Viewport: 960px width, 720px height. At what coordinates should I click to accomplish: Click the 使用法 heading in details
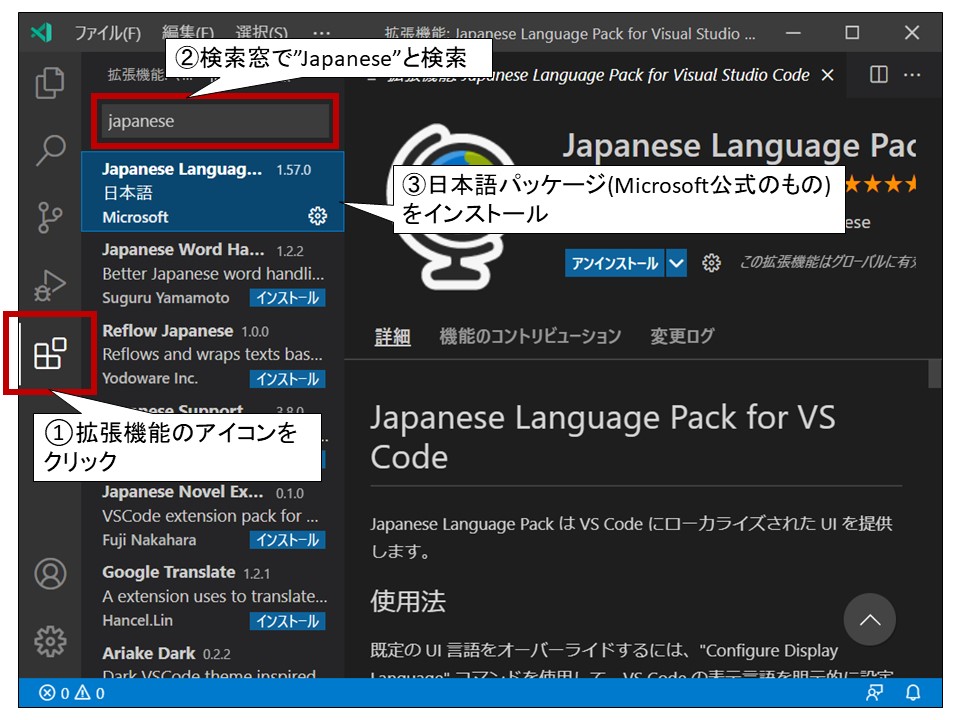[408, 601]
